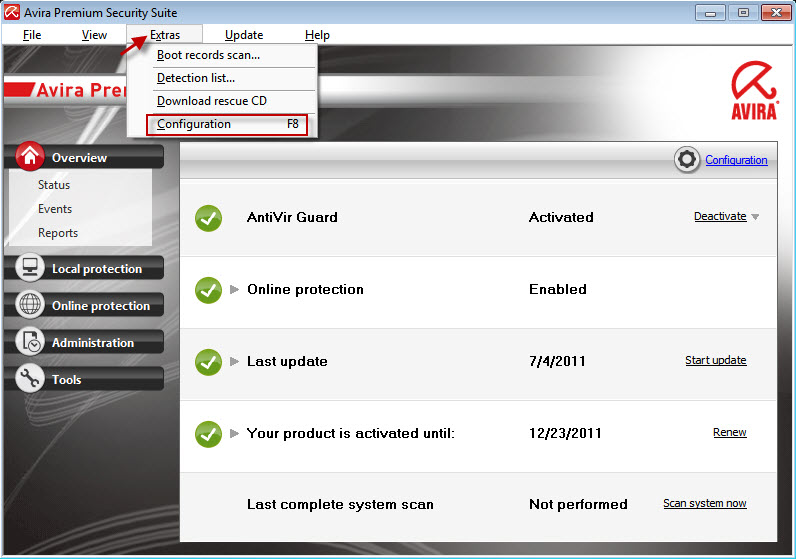Click the Online protection row label
796x559 pixels.
tap(305, 289)
